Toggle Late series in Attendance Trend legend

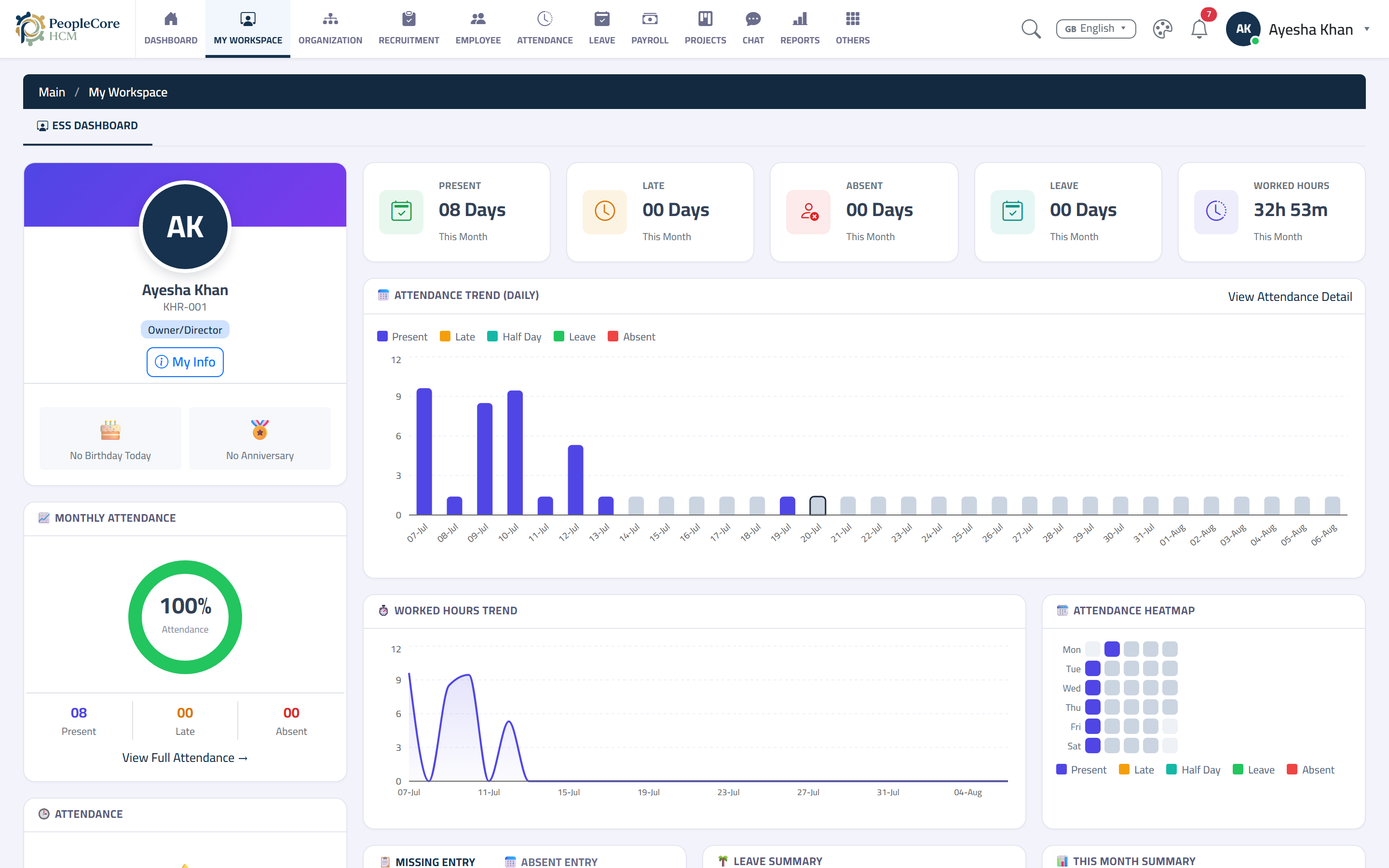tap(457, 337)
